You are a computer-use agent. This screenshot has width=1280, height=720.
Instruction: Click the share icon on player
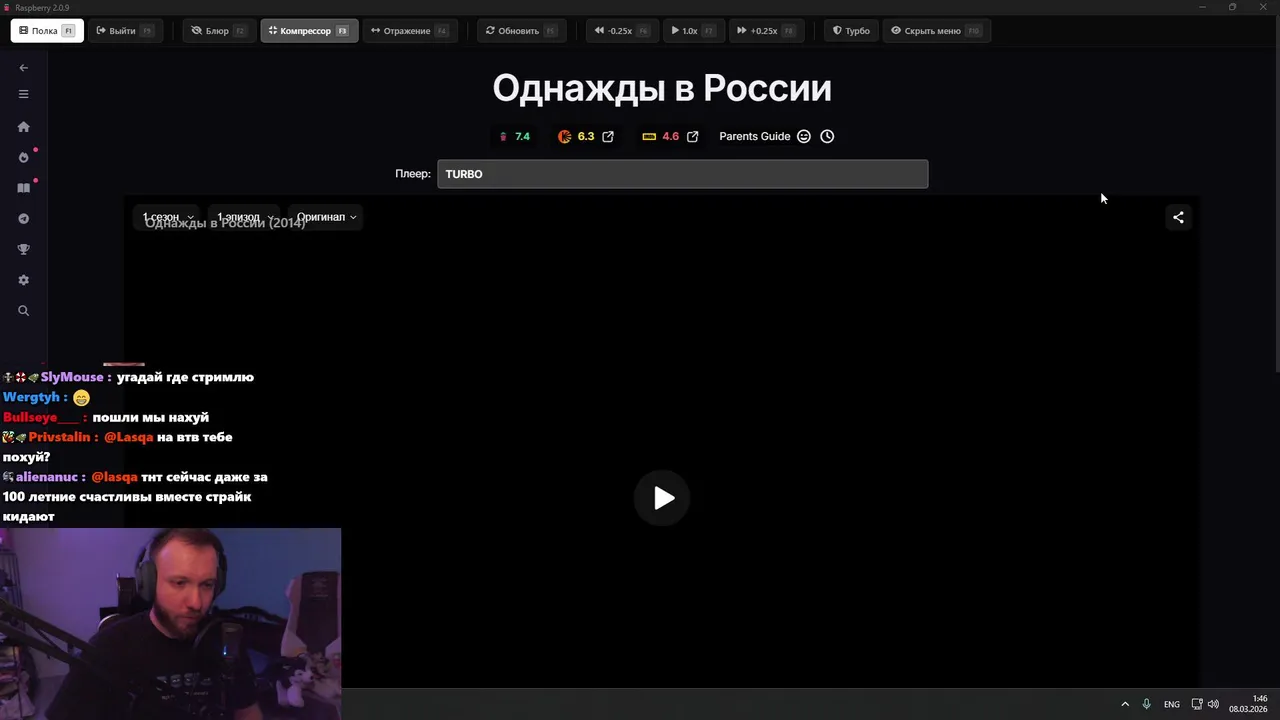(1178, 217)
